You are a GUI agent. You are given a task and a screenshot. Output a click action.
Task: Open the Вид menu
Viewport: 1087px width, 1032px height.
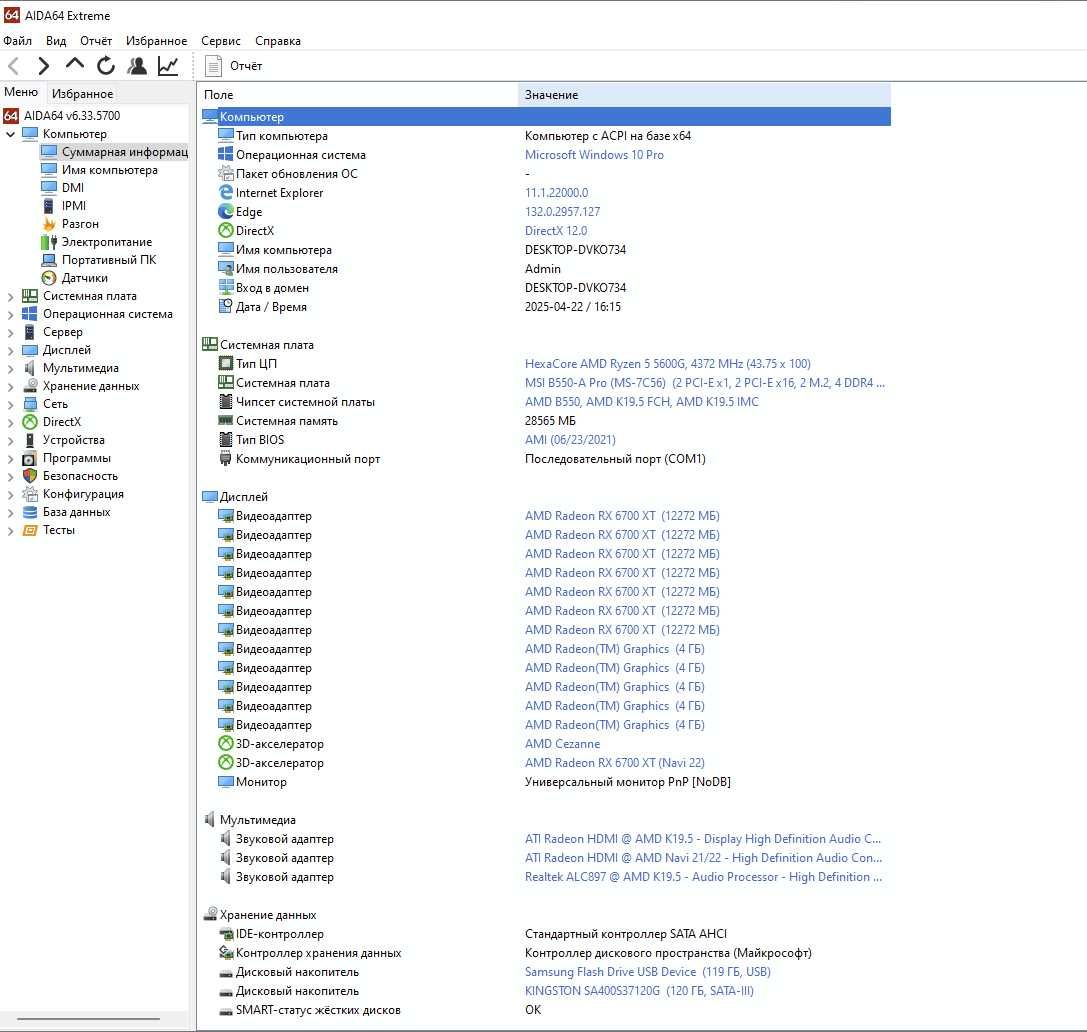56,41
